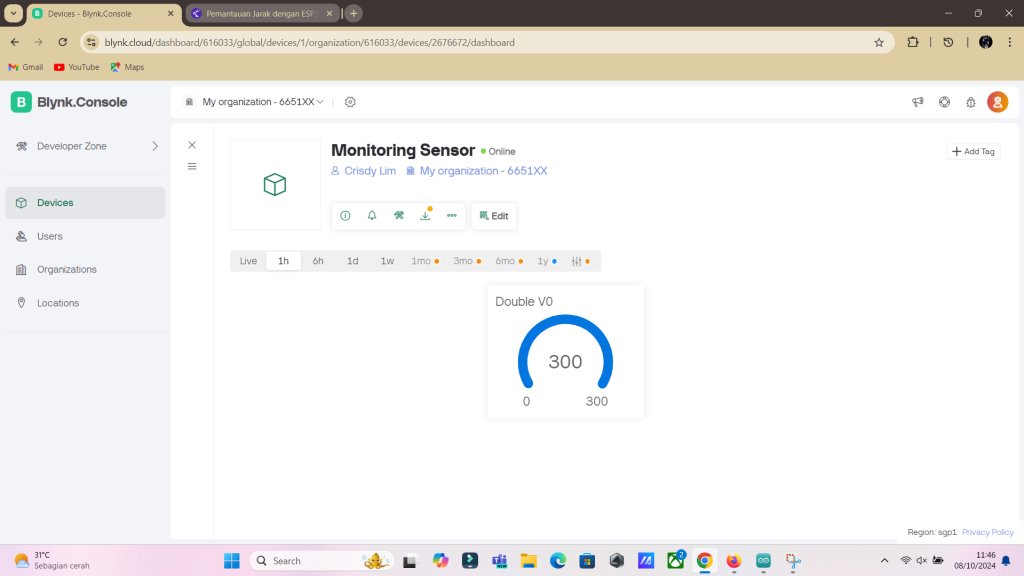The height and width of the screenshot is (576, 1024).
Task: Open the developer tools hammer-wrench icon
Action: (399, 216)
